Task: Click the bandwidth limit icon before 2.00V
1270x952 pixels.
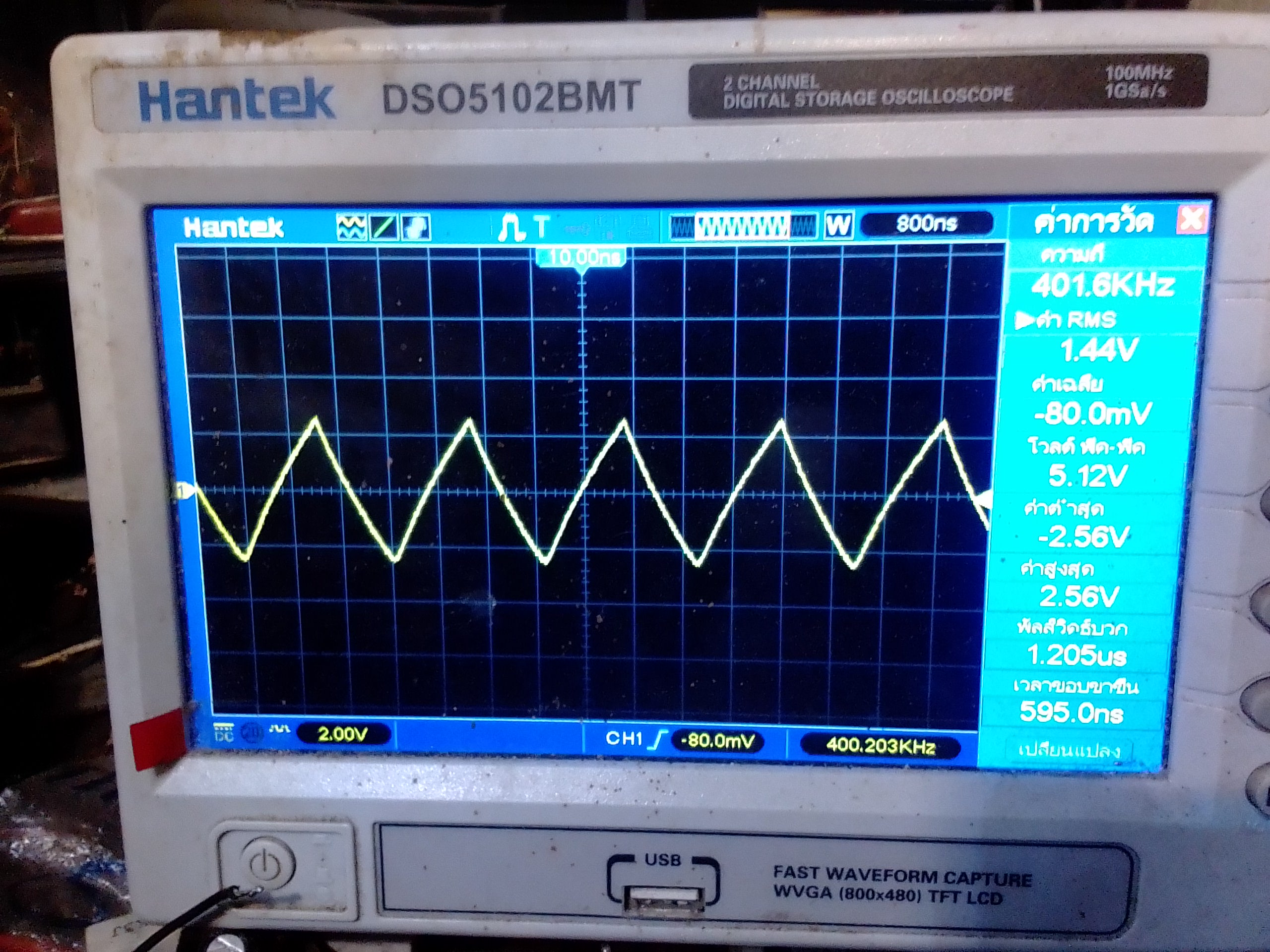Action: coord(280,730)
